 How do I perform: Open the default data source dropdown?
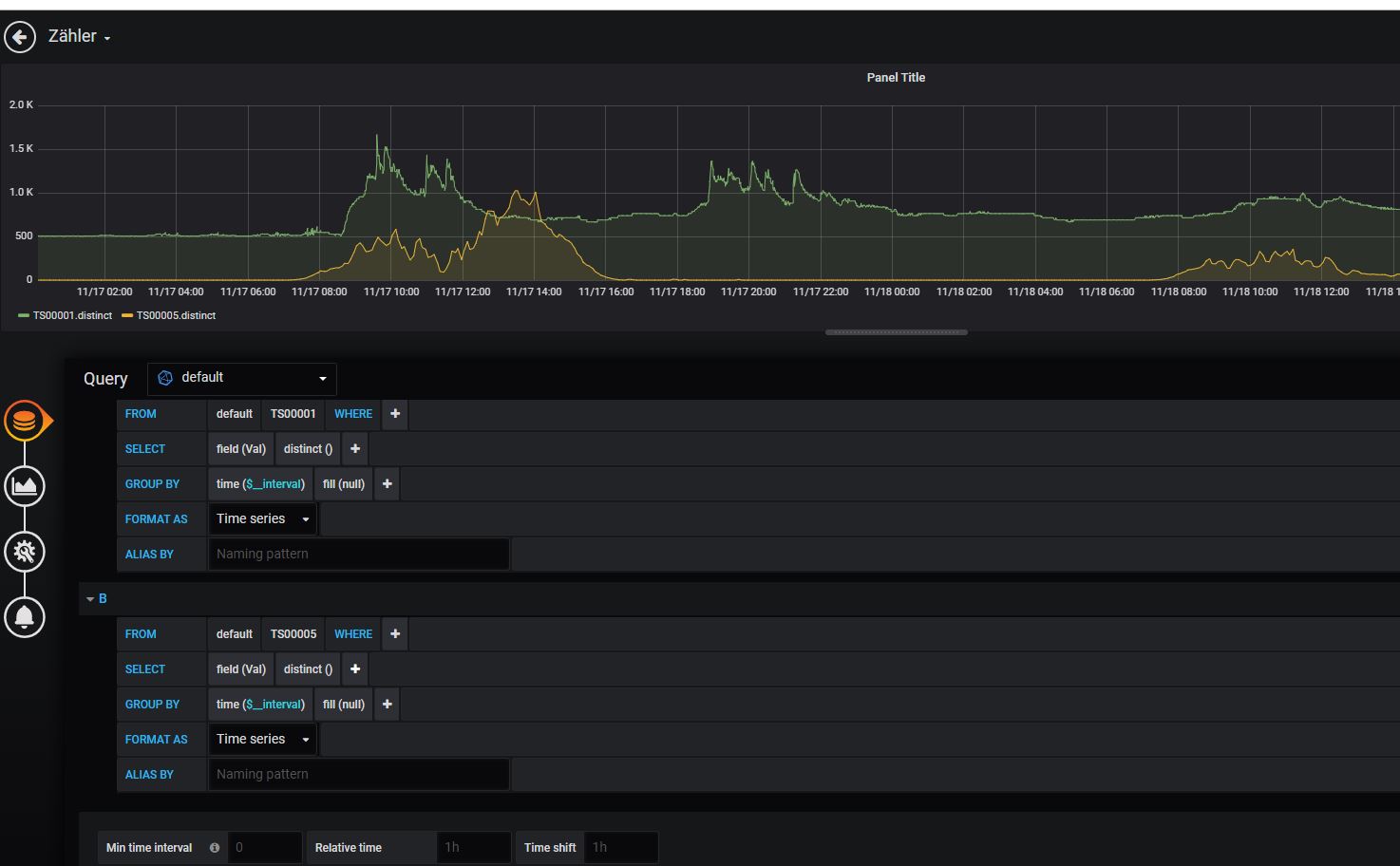[242, 378]
